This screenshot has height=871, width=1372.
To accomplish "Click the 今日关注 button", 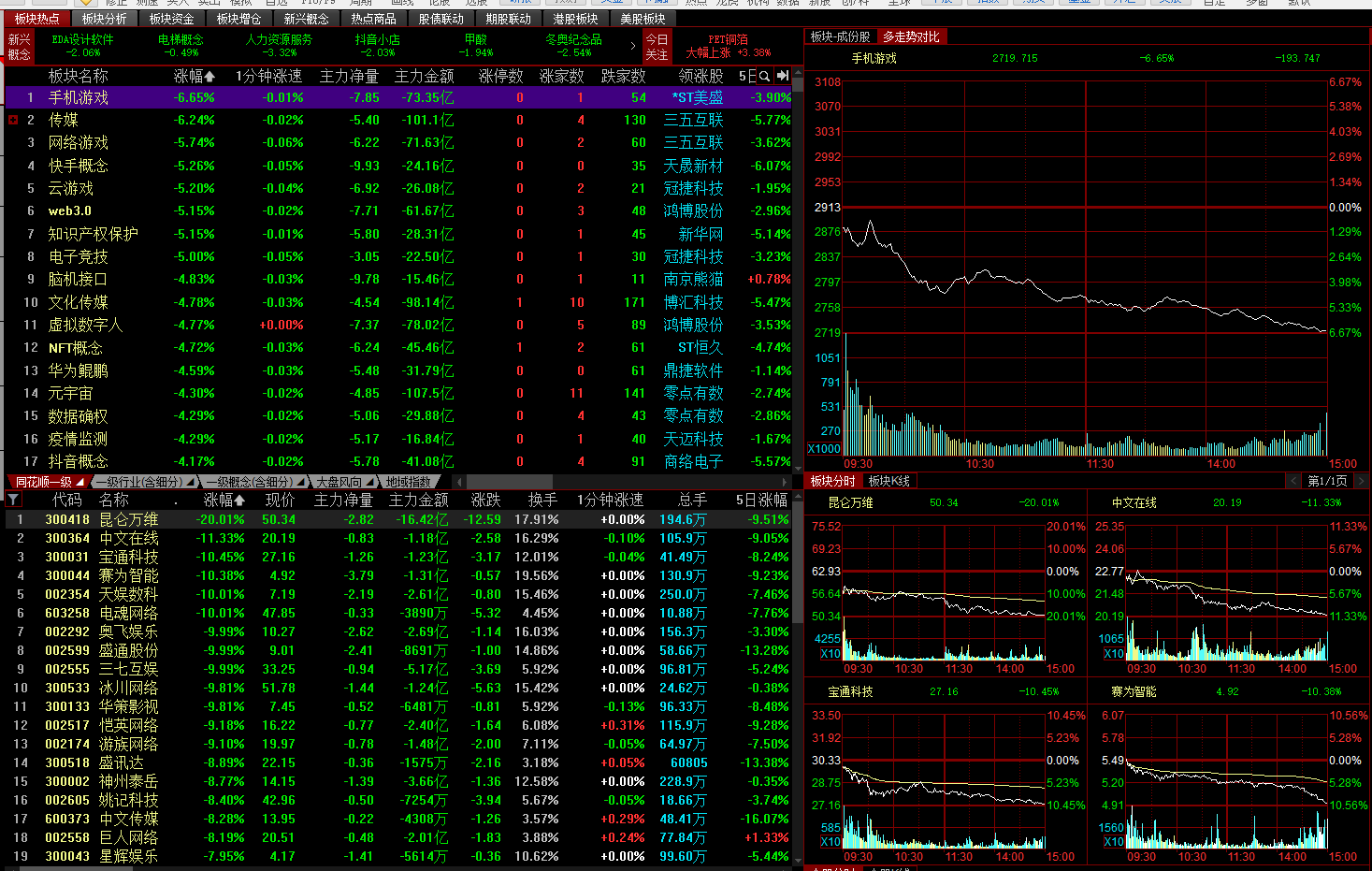I will (657, 47).
